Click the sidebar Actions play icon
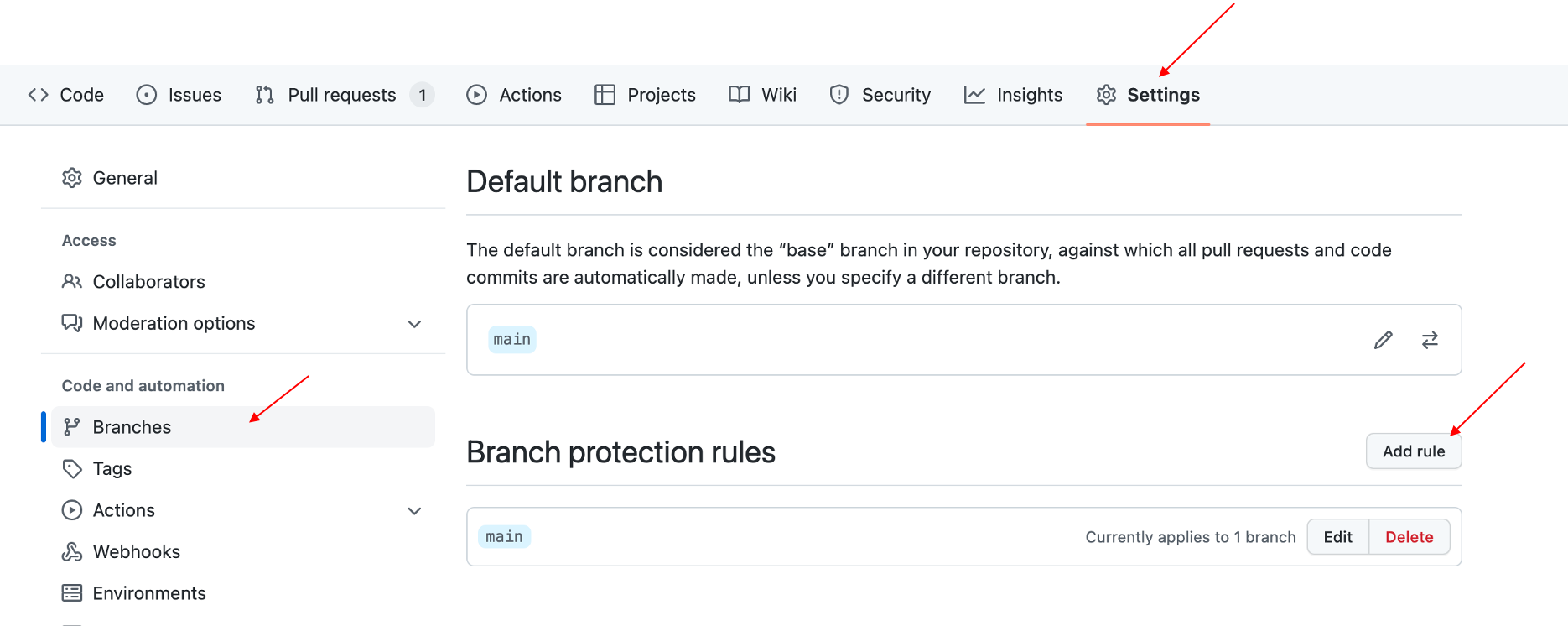The height and width of the screenshot is (626, 1568). tap(72, 510)
